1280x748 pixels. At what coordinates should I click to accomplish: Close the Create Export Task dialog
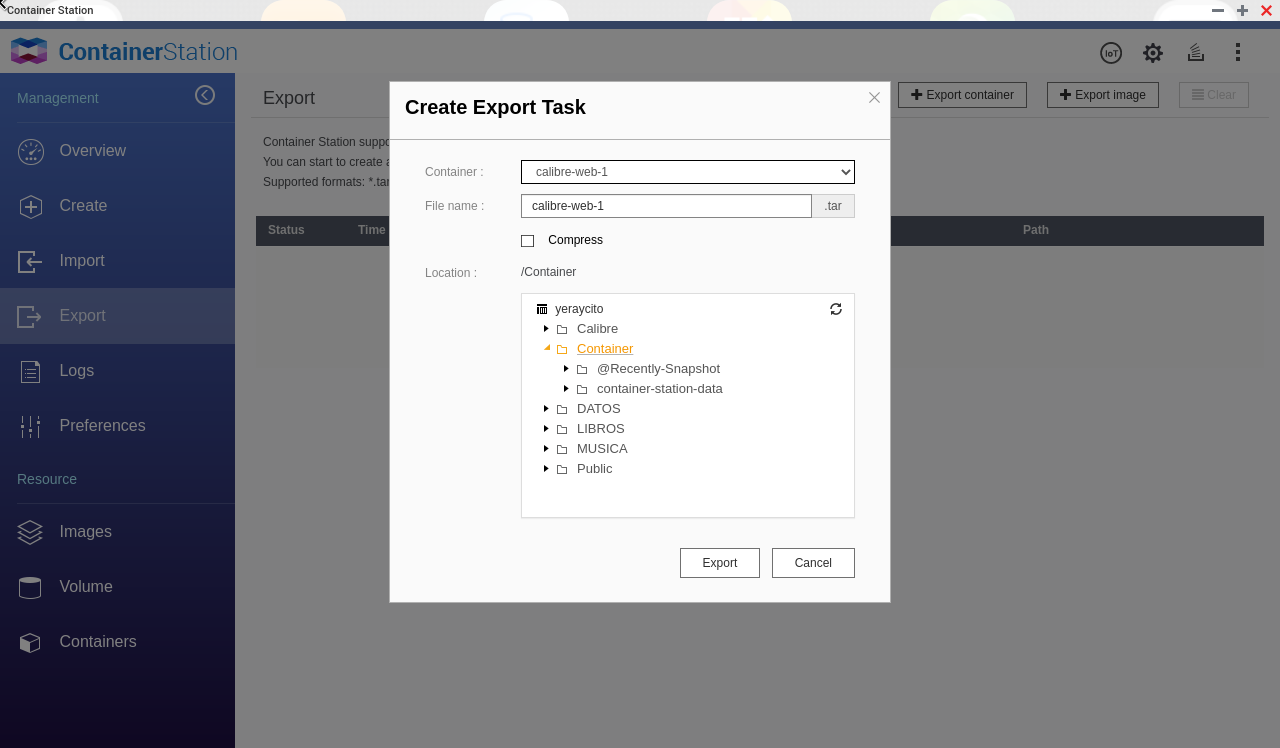874,97
